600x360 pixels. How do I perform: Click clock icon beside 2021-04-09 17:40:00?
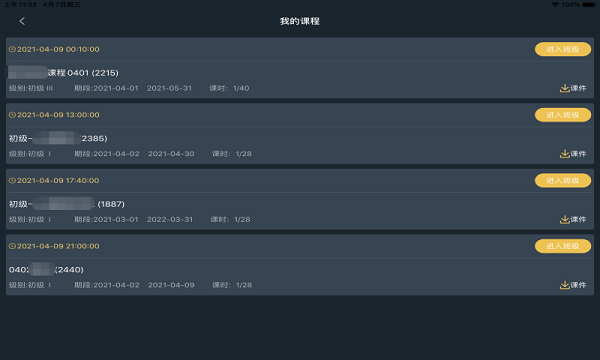click(x=12, y=181)
